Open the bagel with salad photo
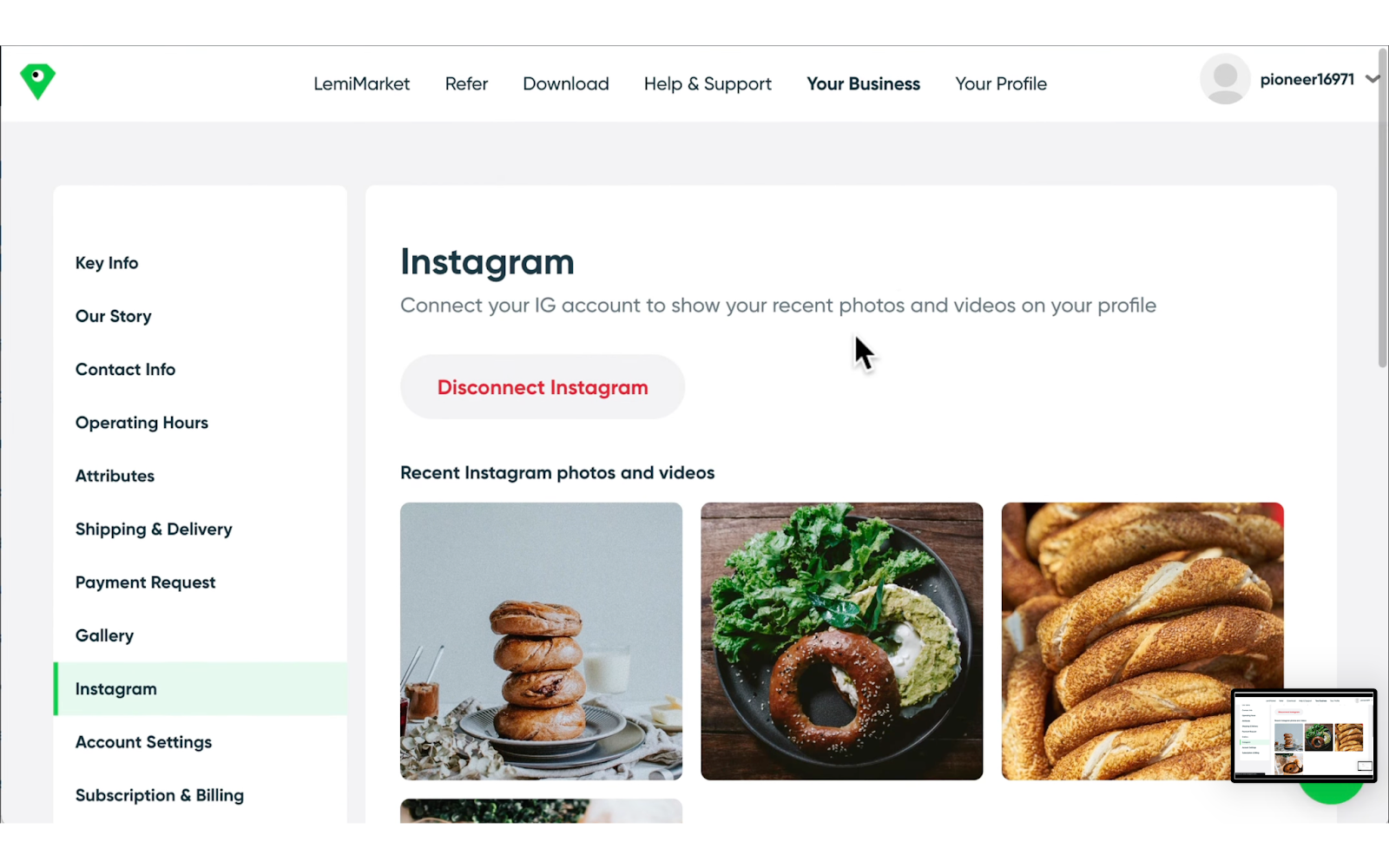This screenshot has width=1389, height=868. 841,641
